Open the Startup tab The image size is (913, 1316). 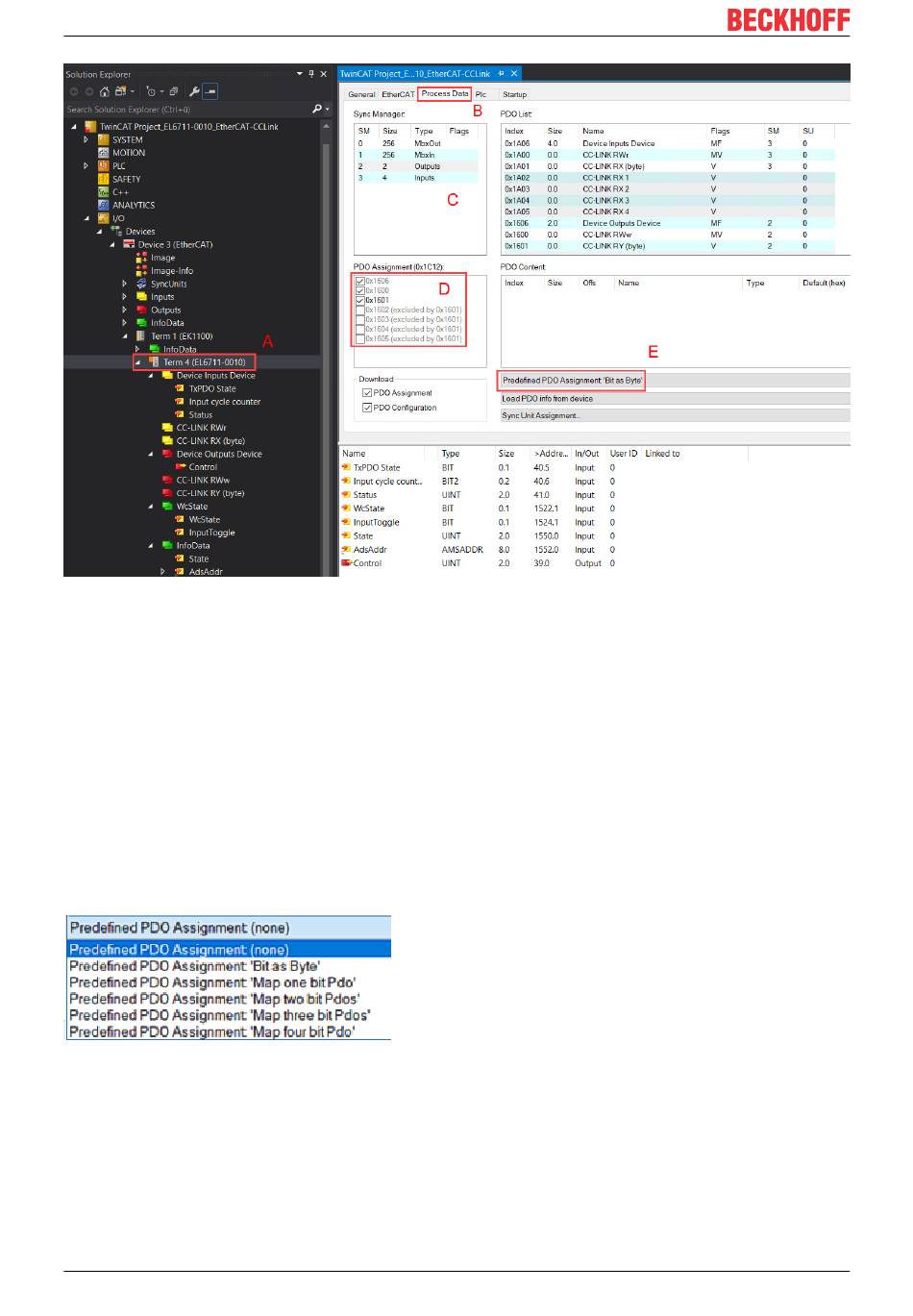tap(514, 94)
